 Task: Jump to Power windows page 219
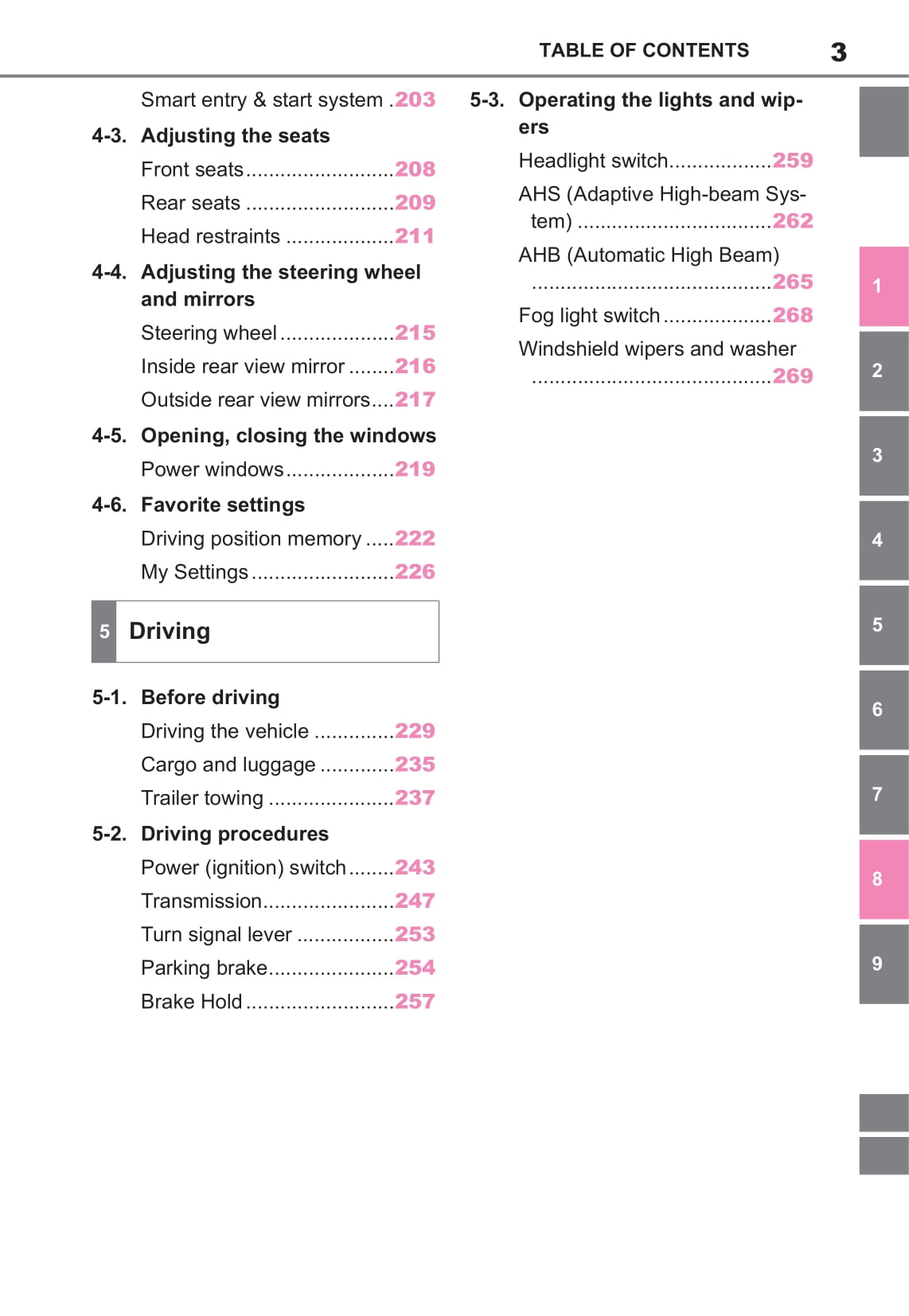[415, 469]
